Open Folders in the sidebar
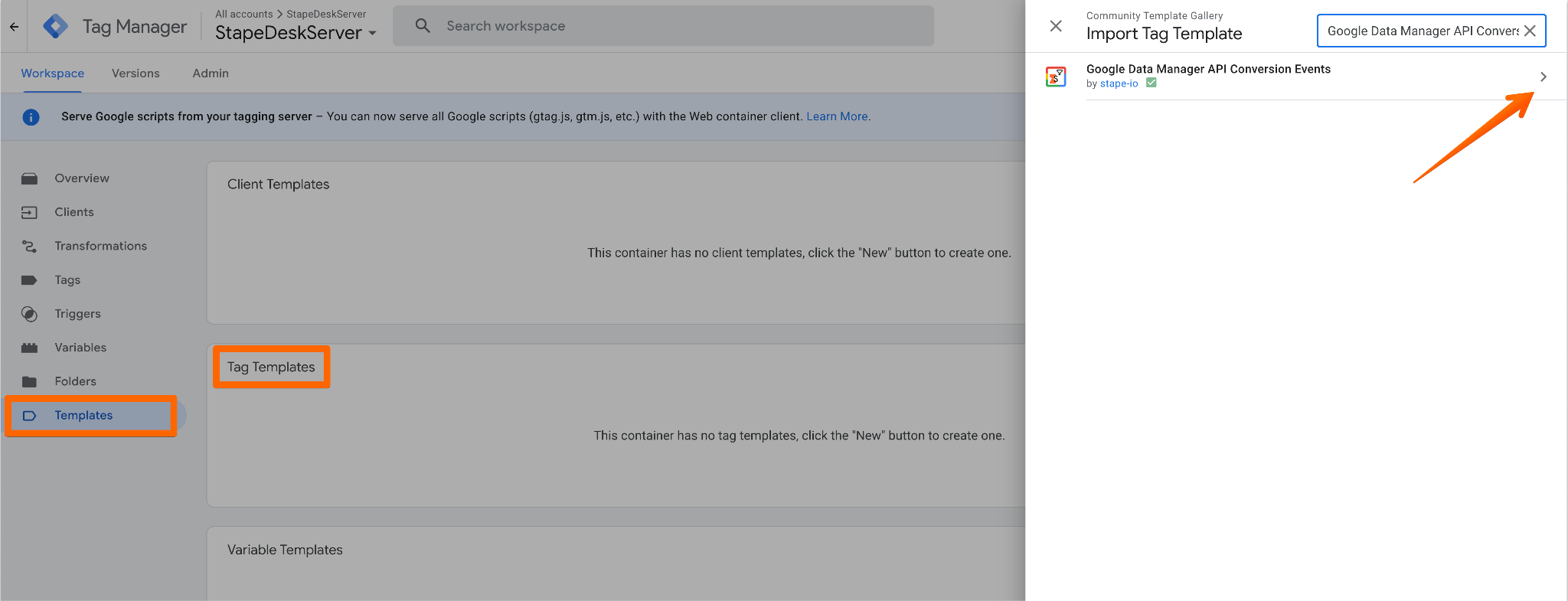Image resolution: width=1568 pixels, height=601 pixels. [75, 381]
